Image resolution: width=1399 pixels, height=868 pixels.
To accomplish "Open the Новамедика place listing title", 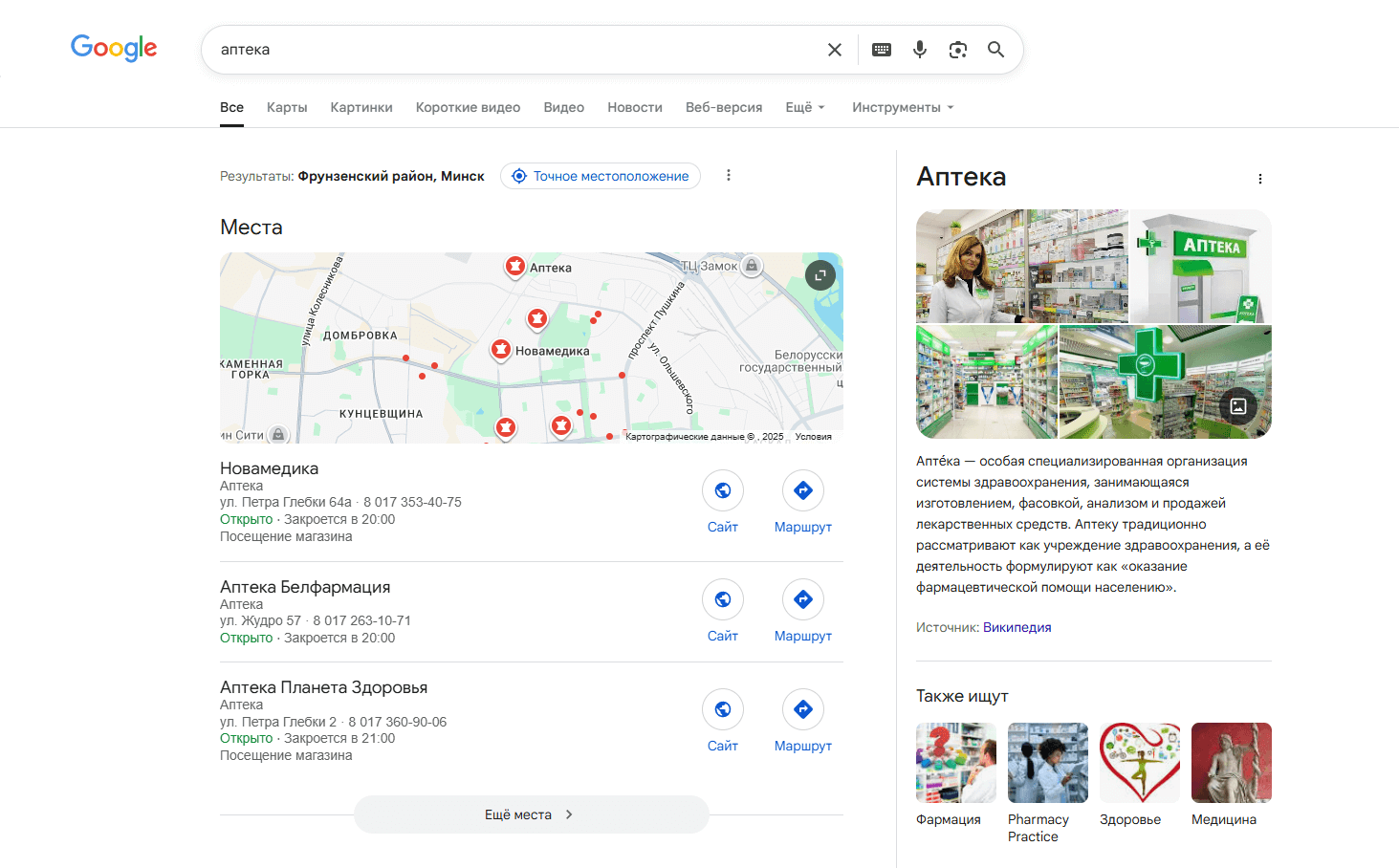I will (269, 468).
